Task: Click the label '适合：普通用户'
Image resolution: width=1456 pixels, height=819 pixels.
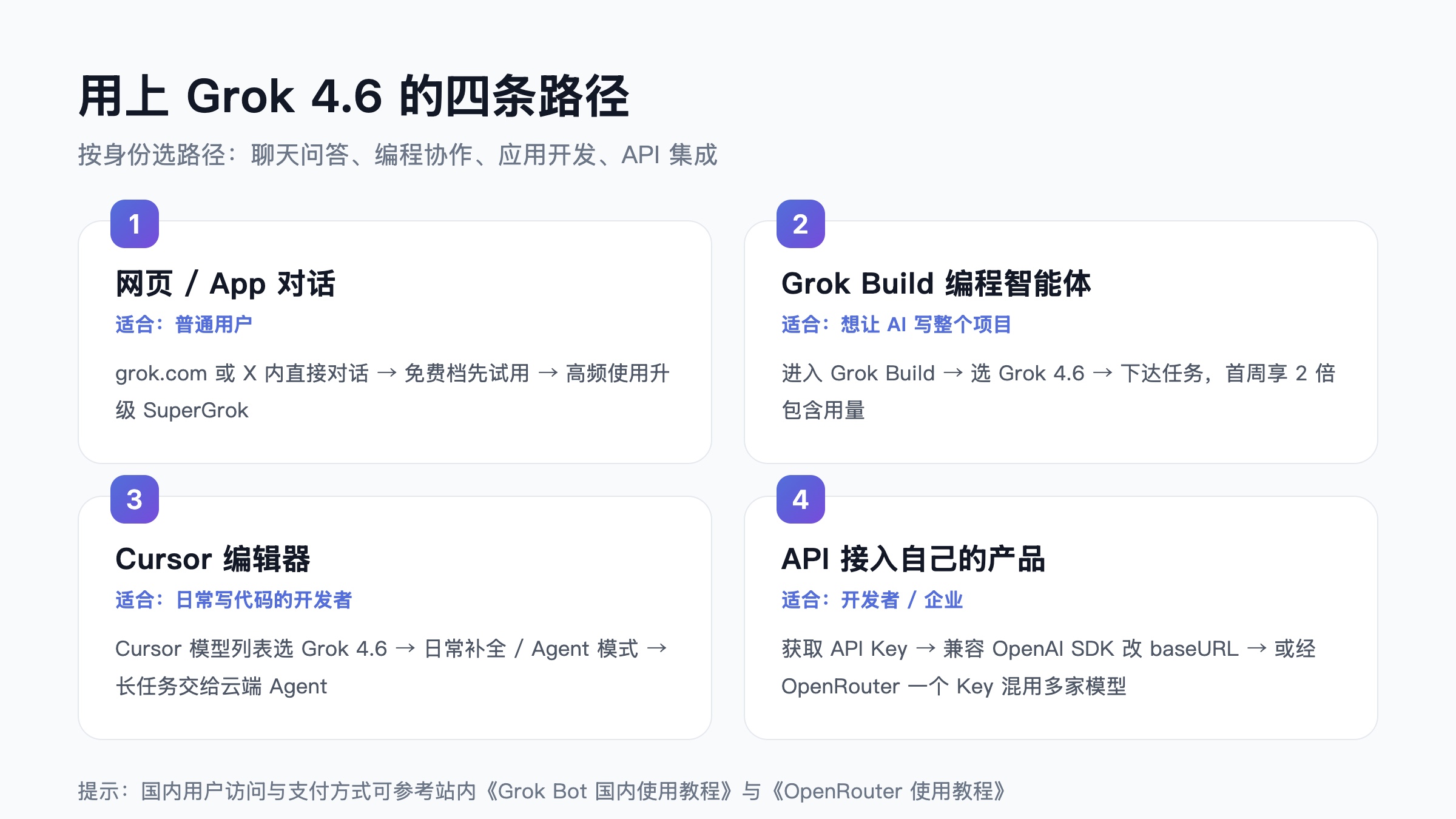Action: [184, 325]
